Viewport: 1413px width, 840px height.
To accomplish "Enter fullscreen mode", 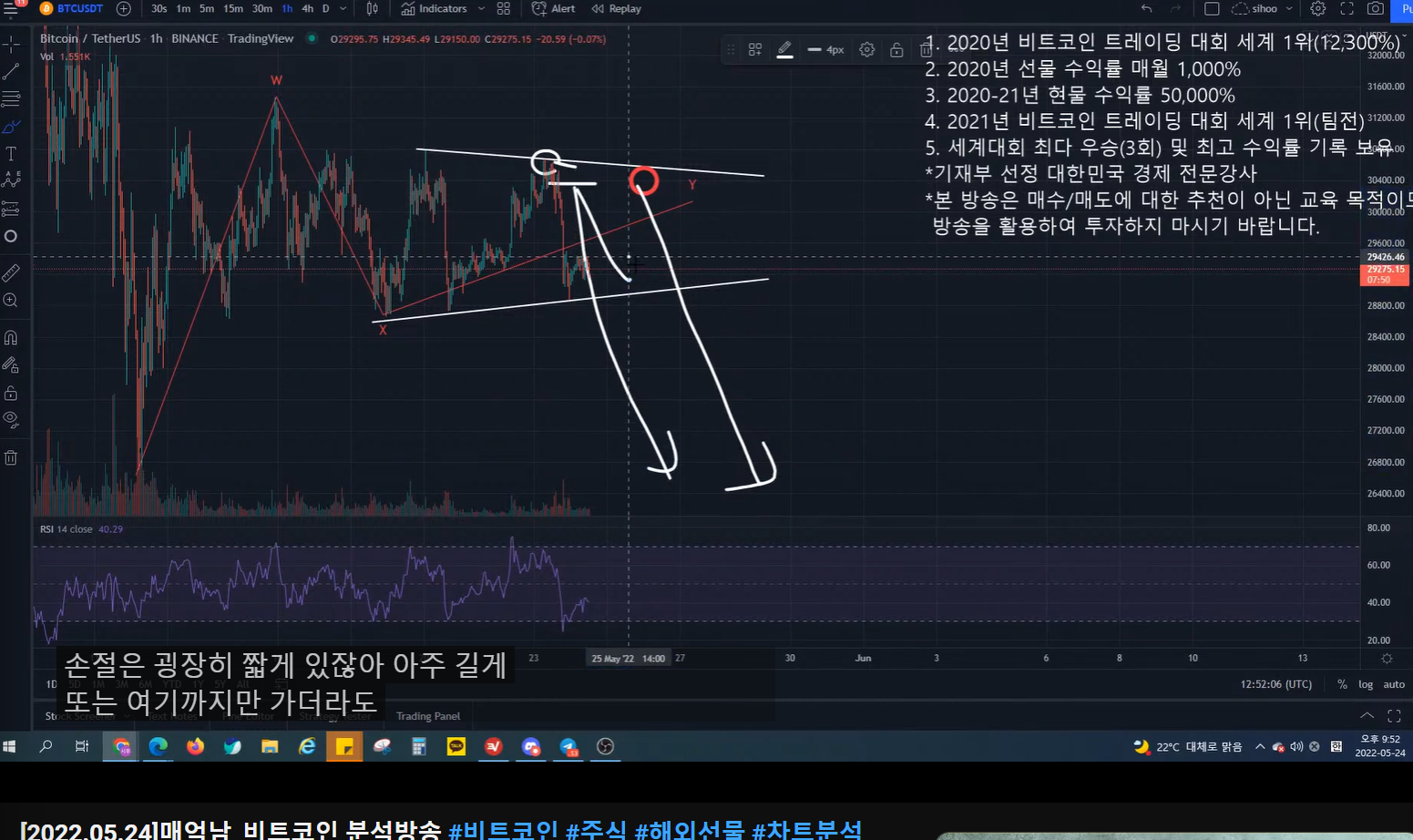I will [1346, 8].
